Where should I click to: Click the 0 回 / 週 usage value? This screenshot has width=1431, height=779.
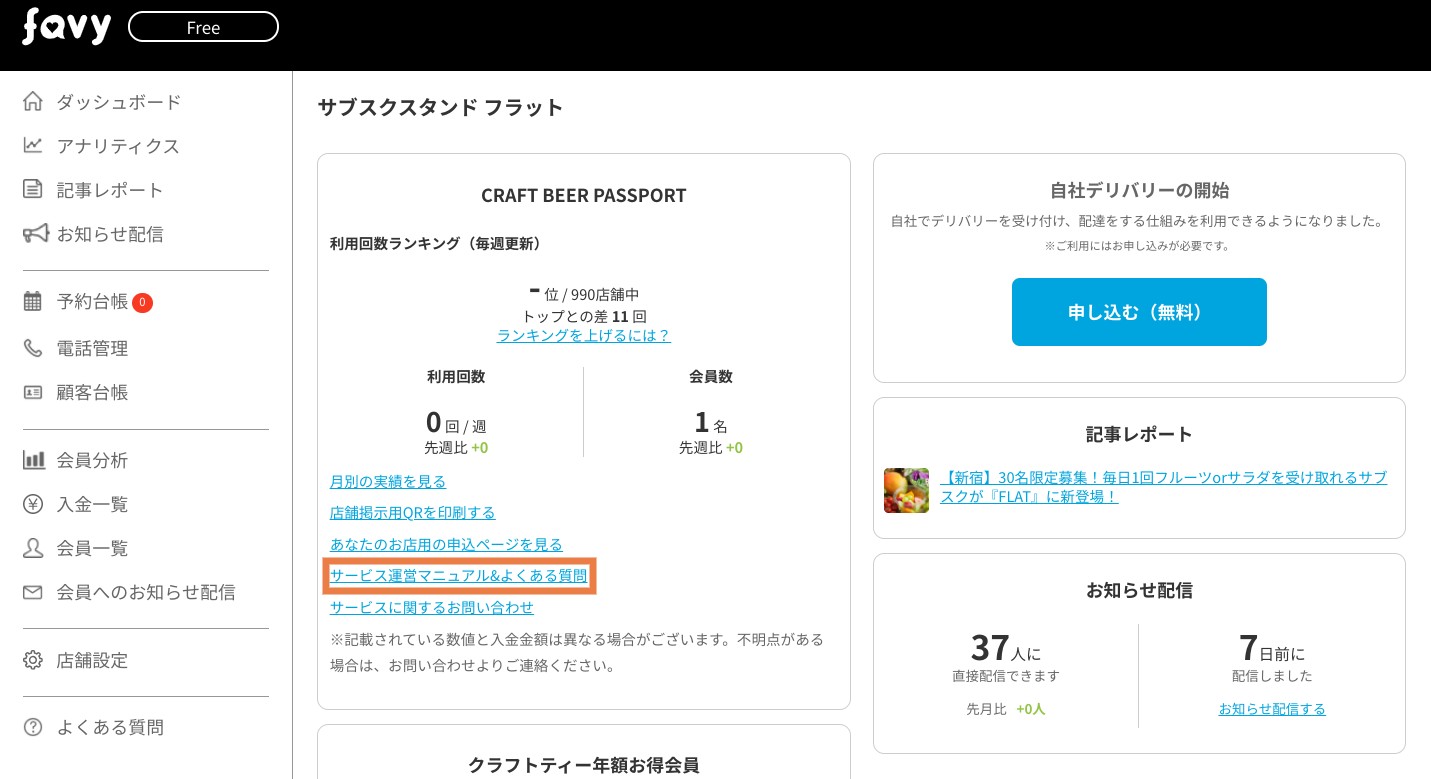pos(456,423)
